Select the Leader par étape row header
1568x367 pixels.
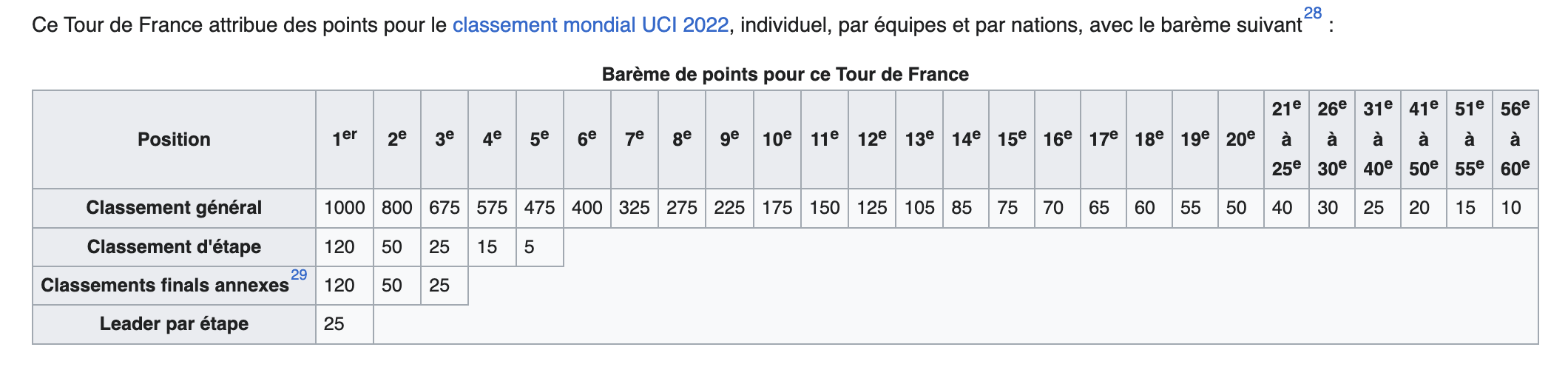coord(174,324)
